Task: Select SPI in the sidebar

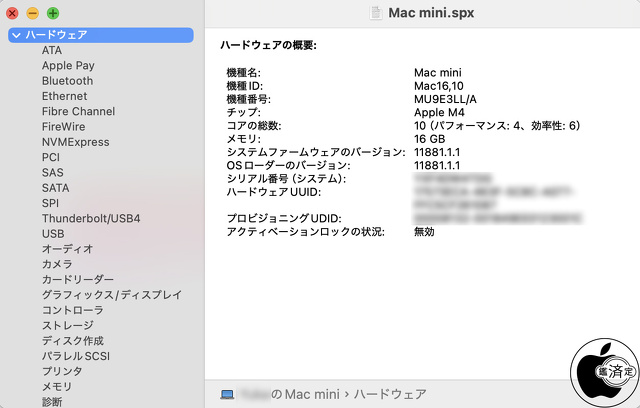Action: [50, 203]
